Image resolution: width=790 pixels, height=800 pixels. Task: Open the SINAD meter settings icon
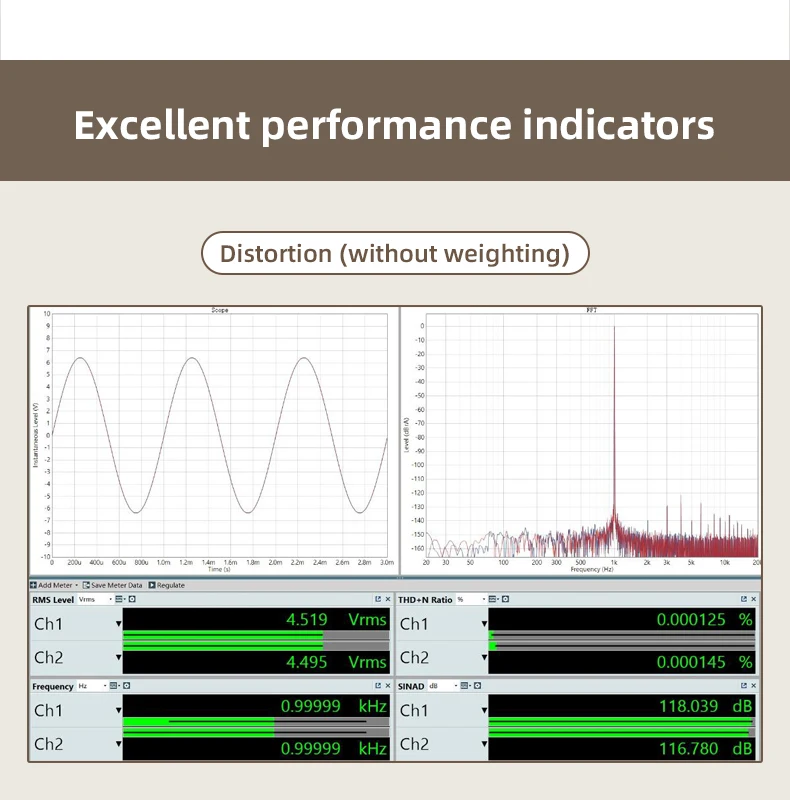477,686
